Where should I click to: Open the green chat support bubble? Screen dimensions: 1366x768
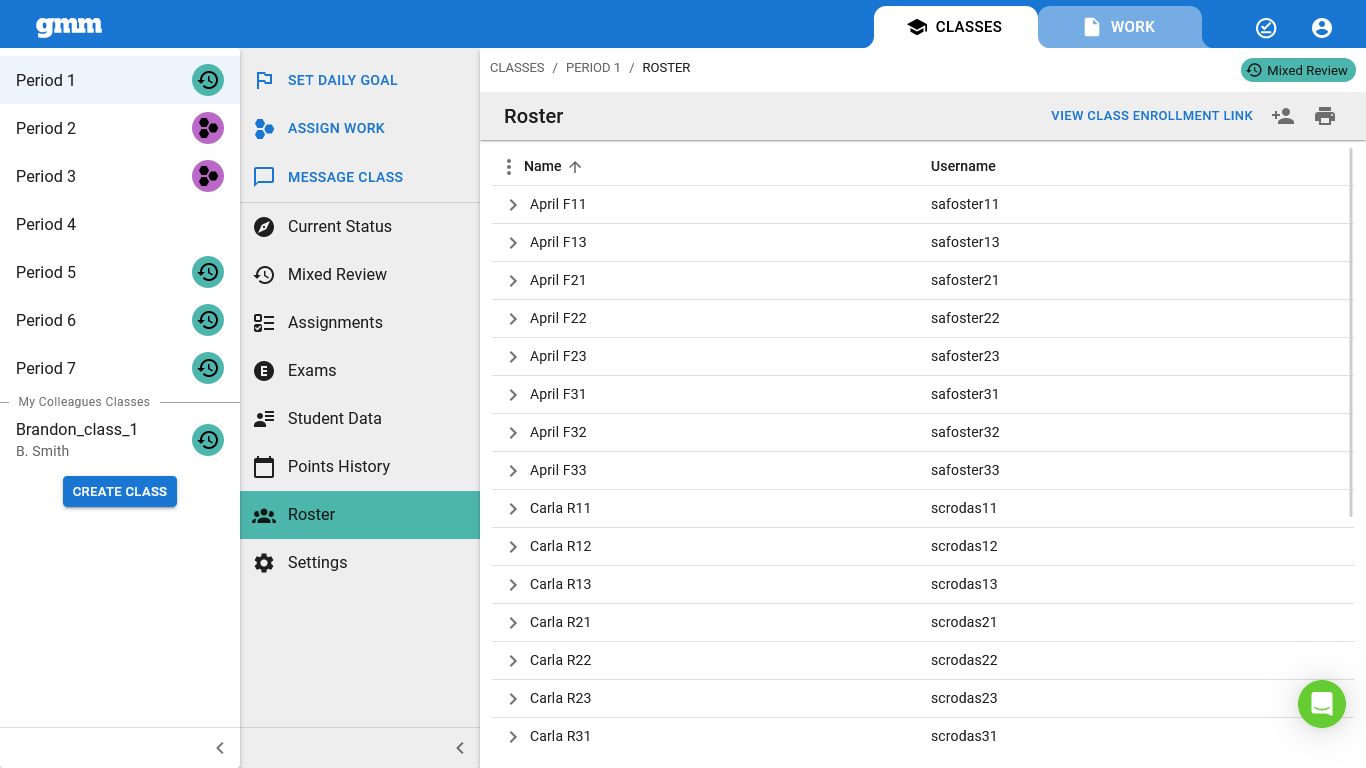(1322, 704)
